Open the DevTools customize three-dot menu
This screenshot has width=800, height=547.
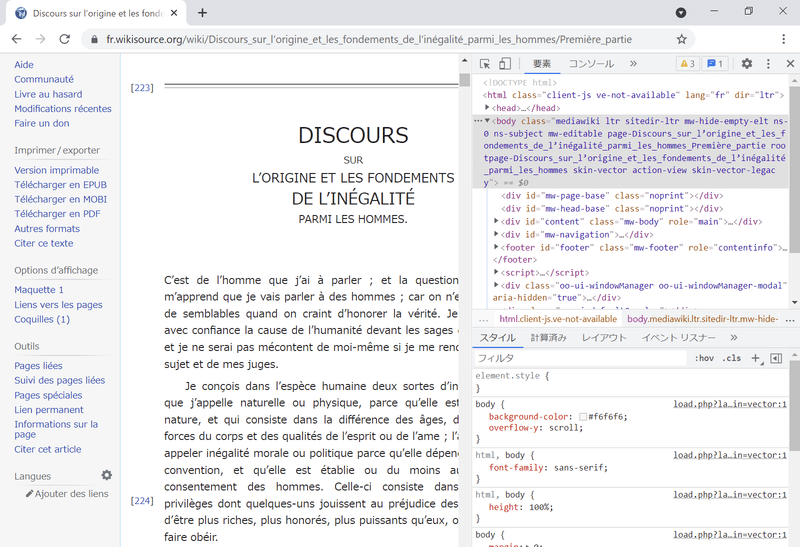click(x=768, y=64)
